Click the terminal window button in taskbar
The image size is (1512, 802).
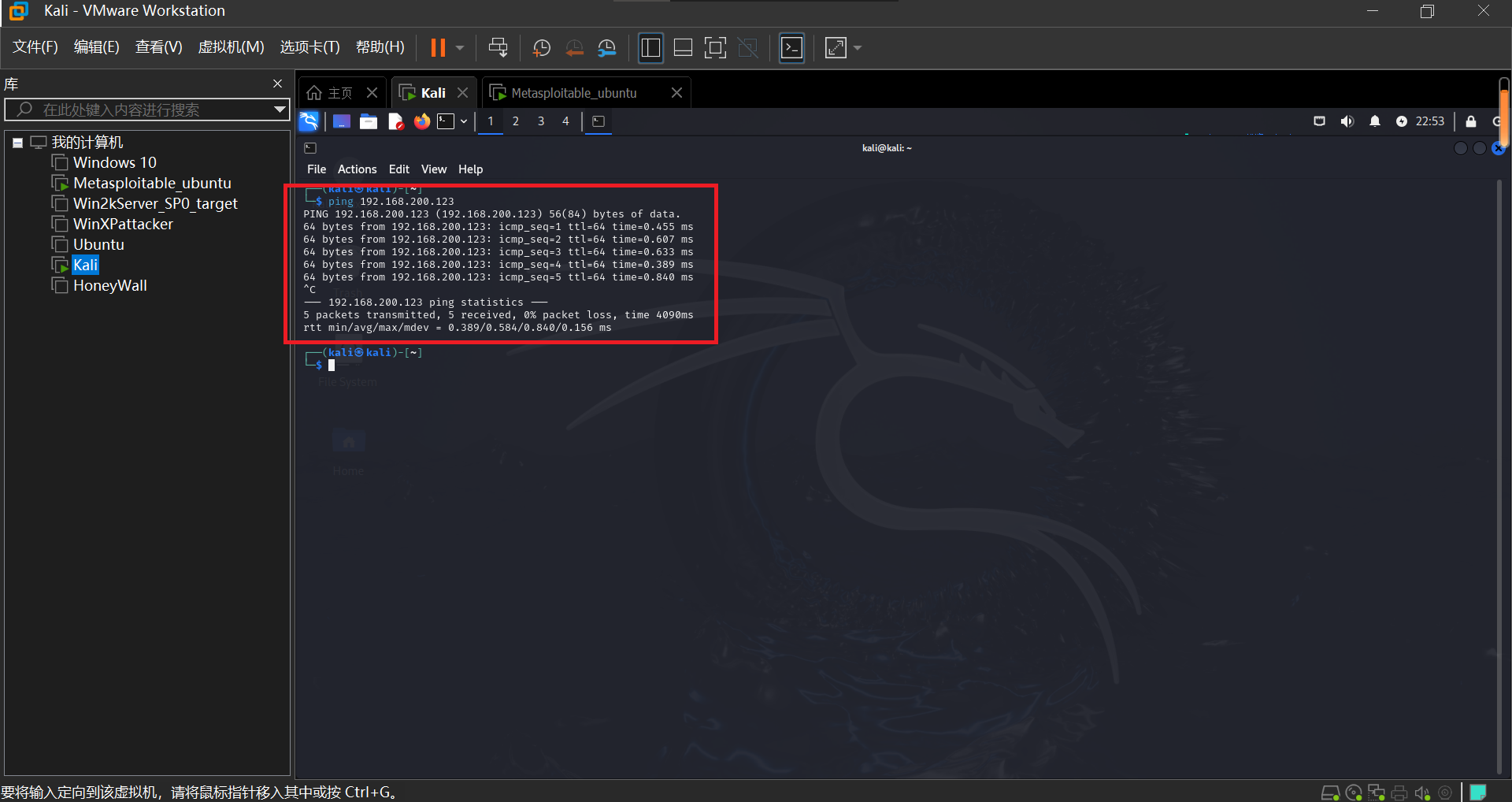click(x=598, y=121)
